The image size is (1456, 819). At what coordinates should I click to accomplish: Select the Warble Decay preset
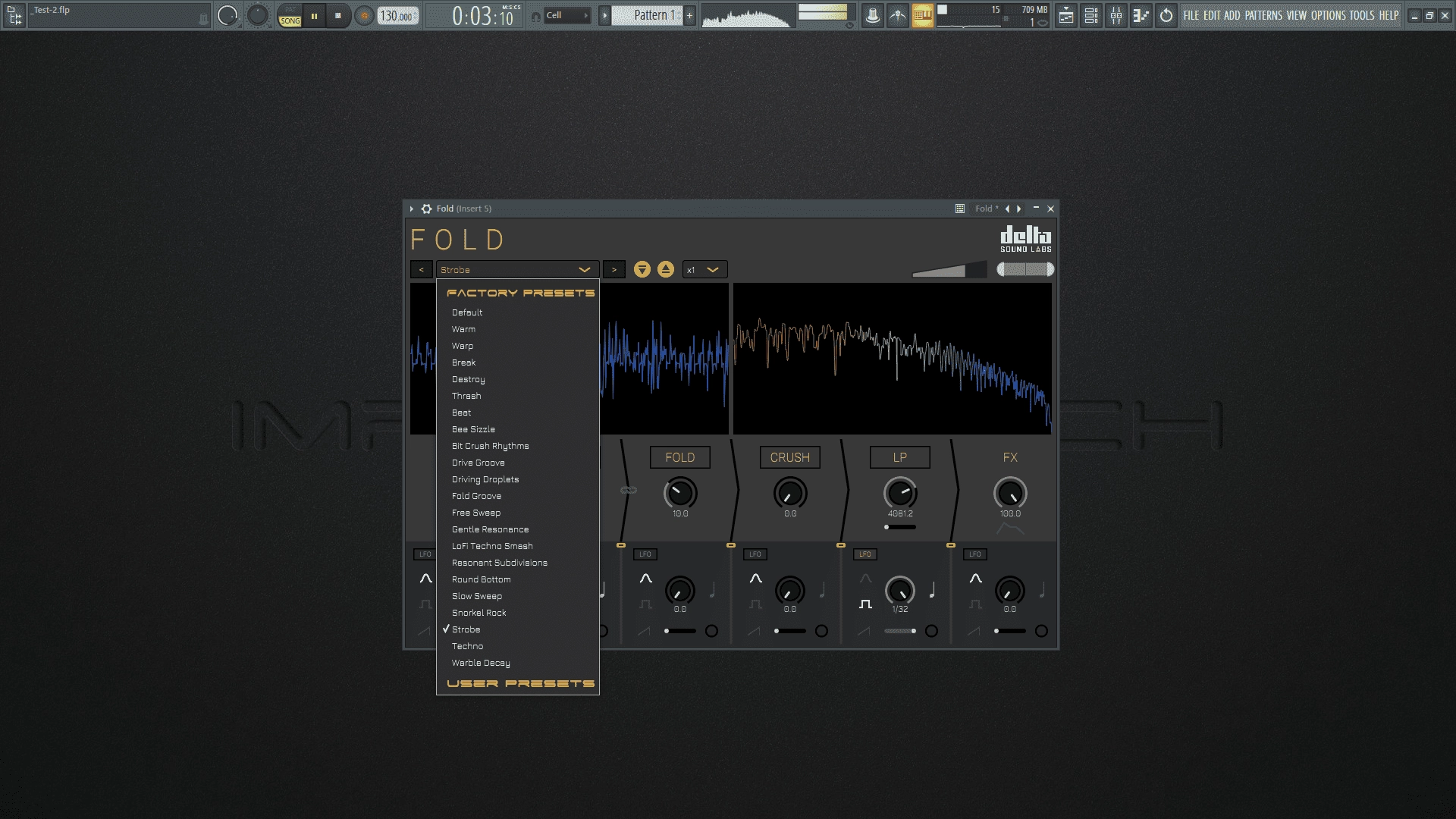click(x=517, y=663)
